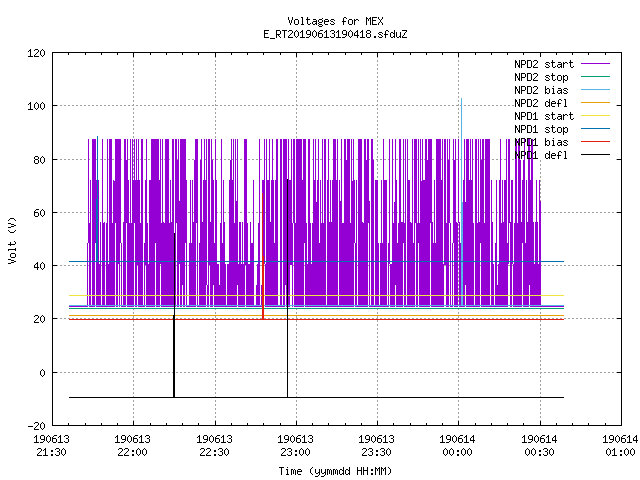The height and width of the screenshot is (480, 640).
Task: Click the red NPD1 bias legend line
Action: pyautogui.click(x=595, y=142)
